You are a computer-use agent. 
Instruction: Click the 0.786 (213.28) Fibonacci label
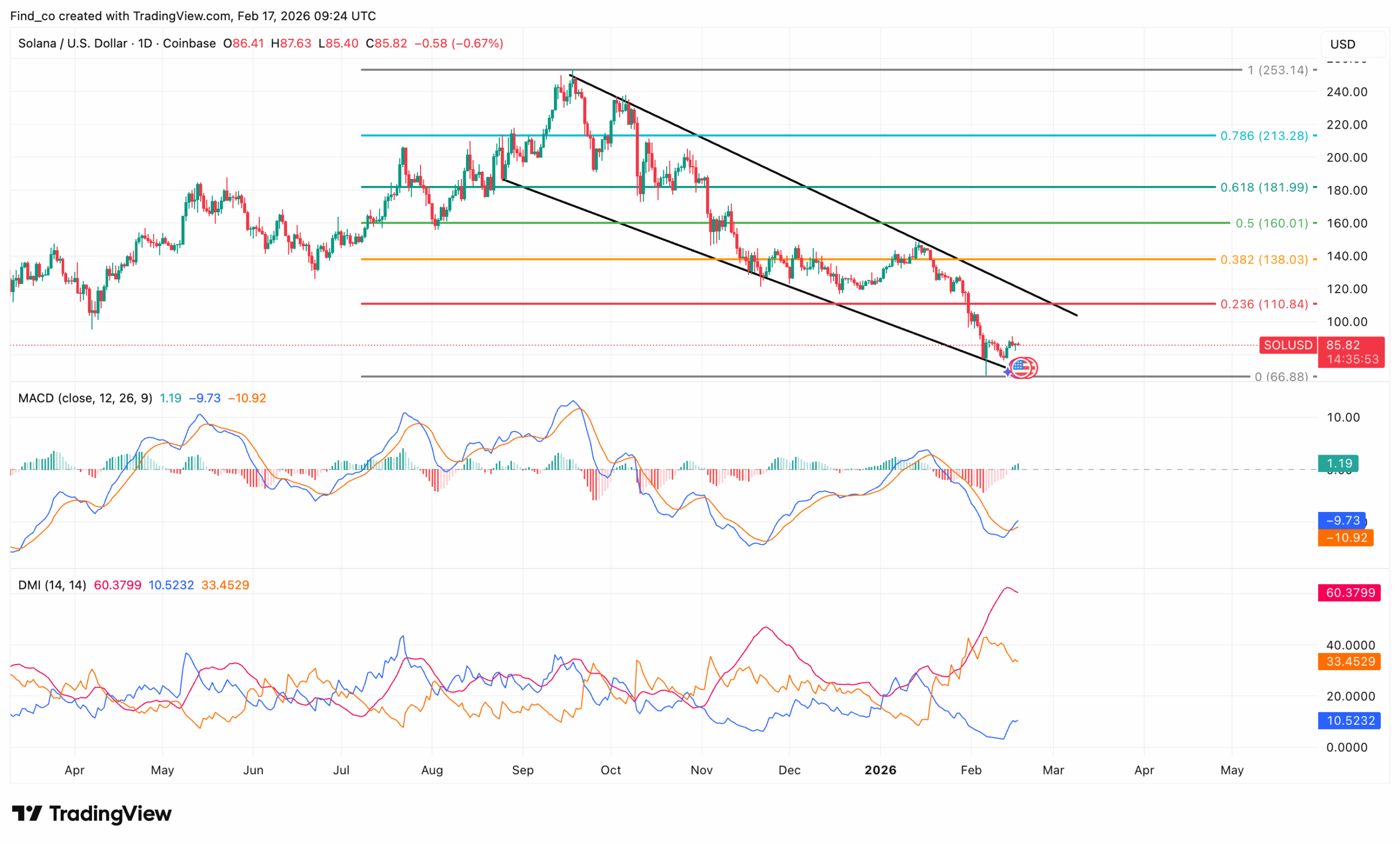(1264, 136)
